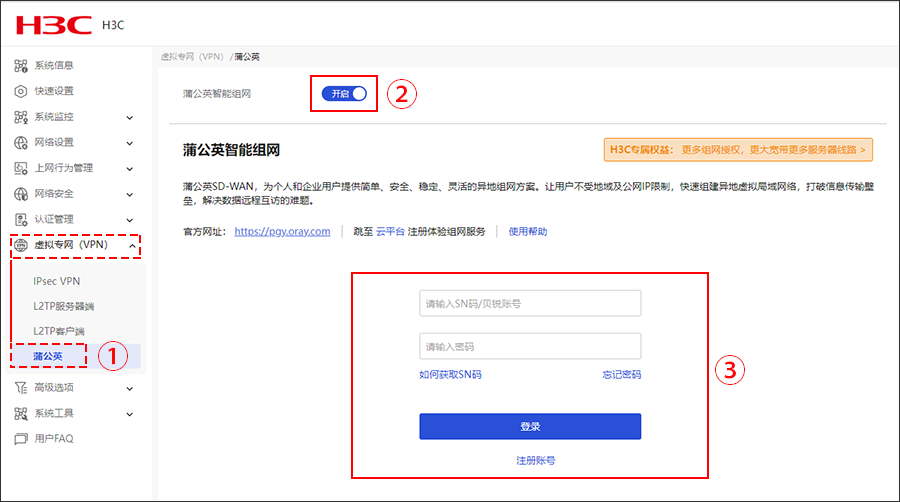Open the https://pgy.oray.com link
This screenshot has width=900, height=502.
coord(282,231)
